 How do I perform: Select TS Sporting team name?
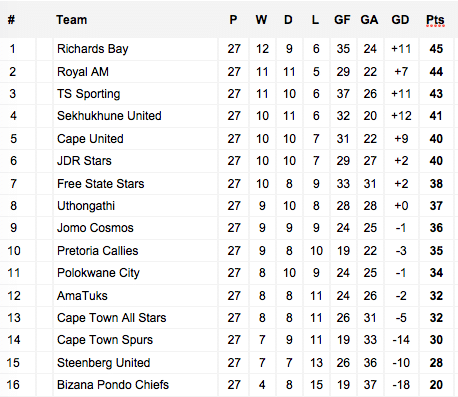click(88, 94)
